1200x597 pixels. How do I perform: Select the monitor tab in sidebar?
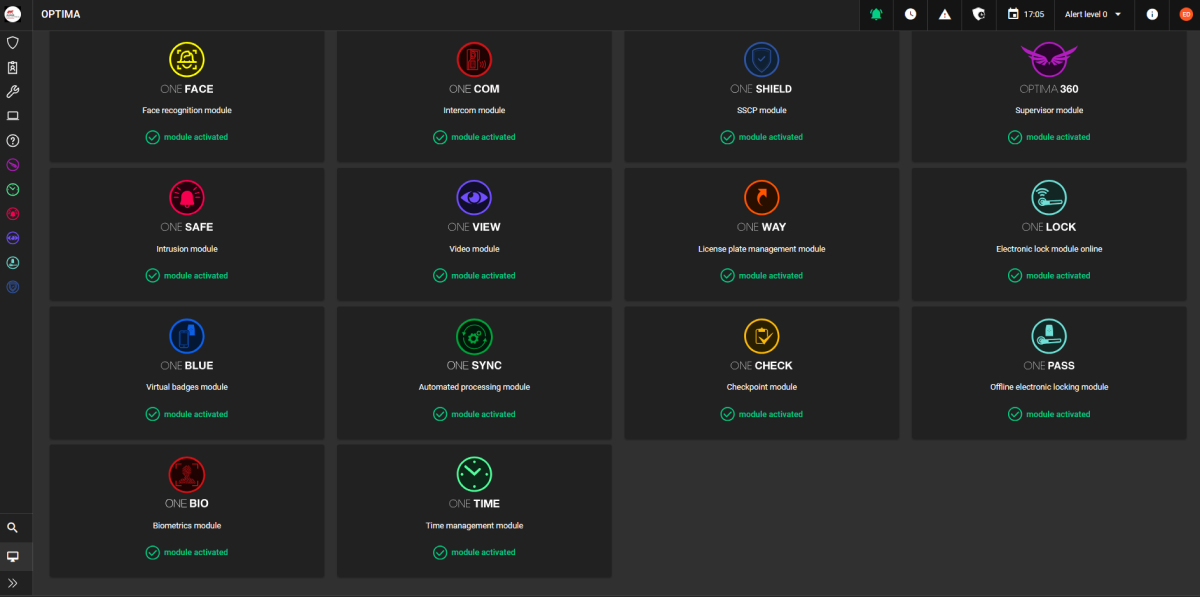(13, 556)
